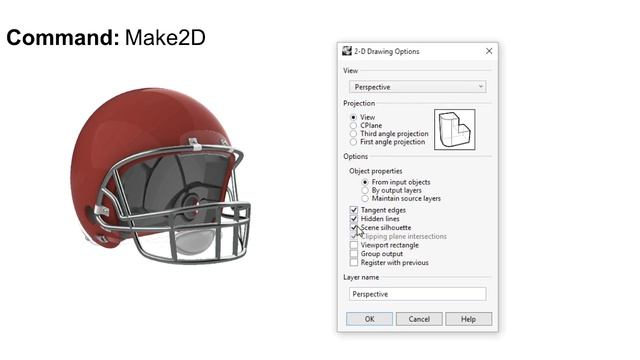Toggle the Hidden lines checkbox
The image size is (640, 360).
(354, 219)
